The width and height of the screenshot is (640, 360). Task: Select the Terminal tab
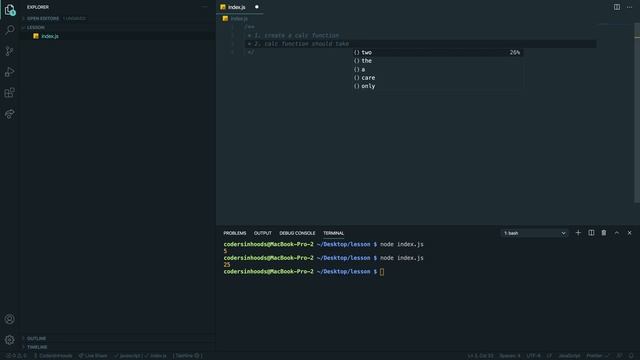click(x=333, y=233)
